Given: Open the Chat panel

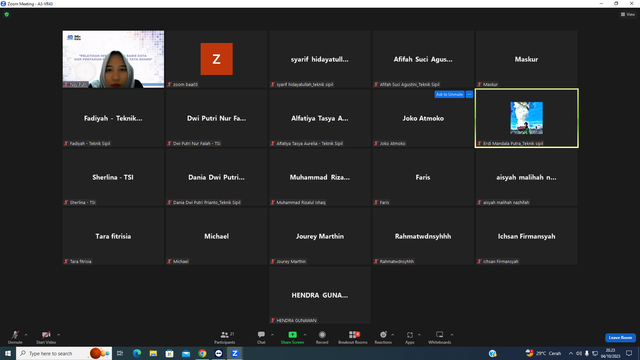Looking at the screenshot, I should 261,337.
